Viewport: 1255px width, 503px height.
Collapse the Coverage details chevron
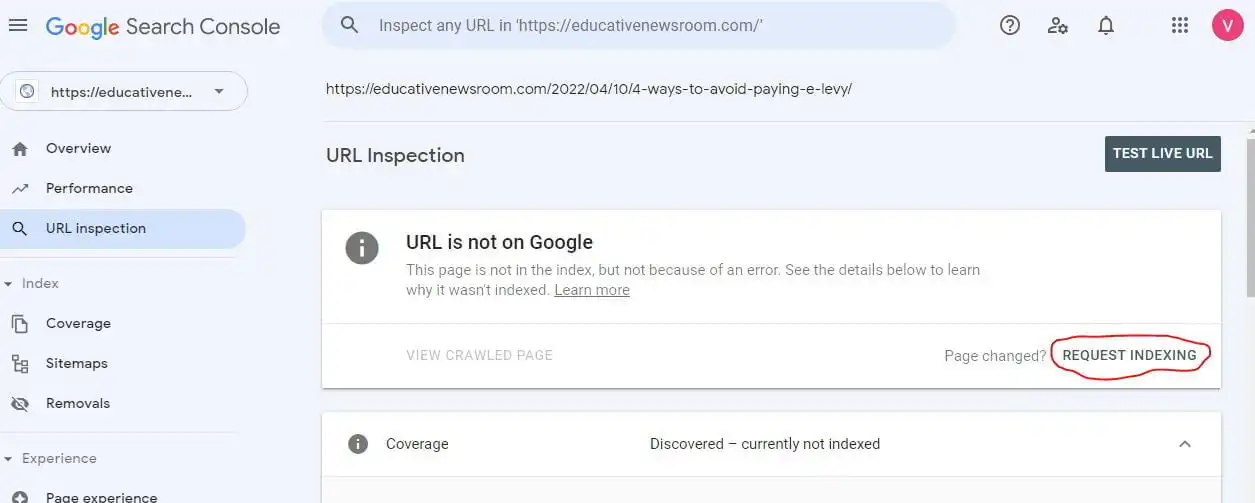pos(1185,444)
